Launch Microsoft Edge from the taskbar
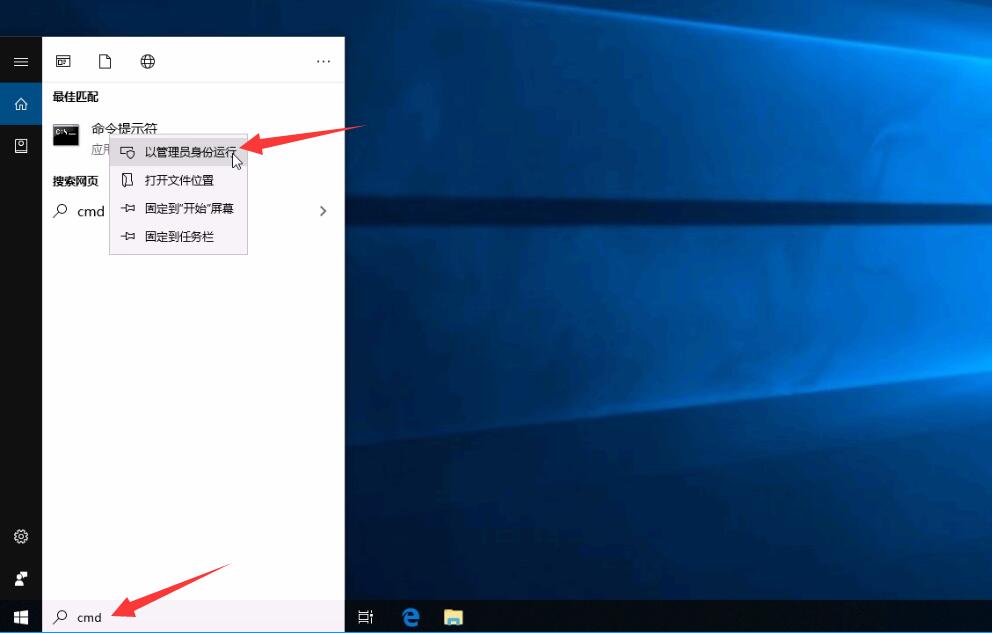 click(x=411, y=617)
